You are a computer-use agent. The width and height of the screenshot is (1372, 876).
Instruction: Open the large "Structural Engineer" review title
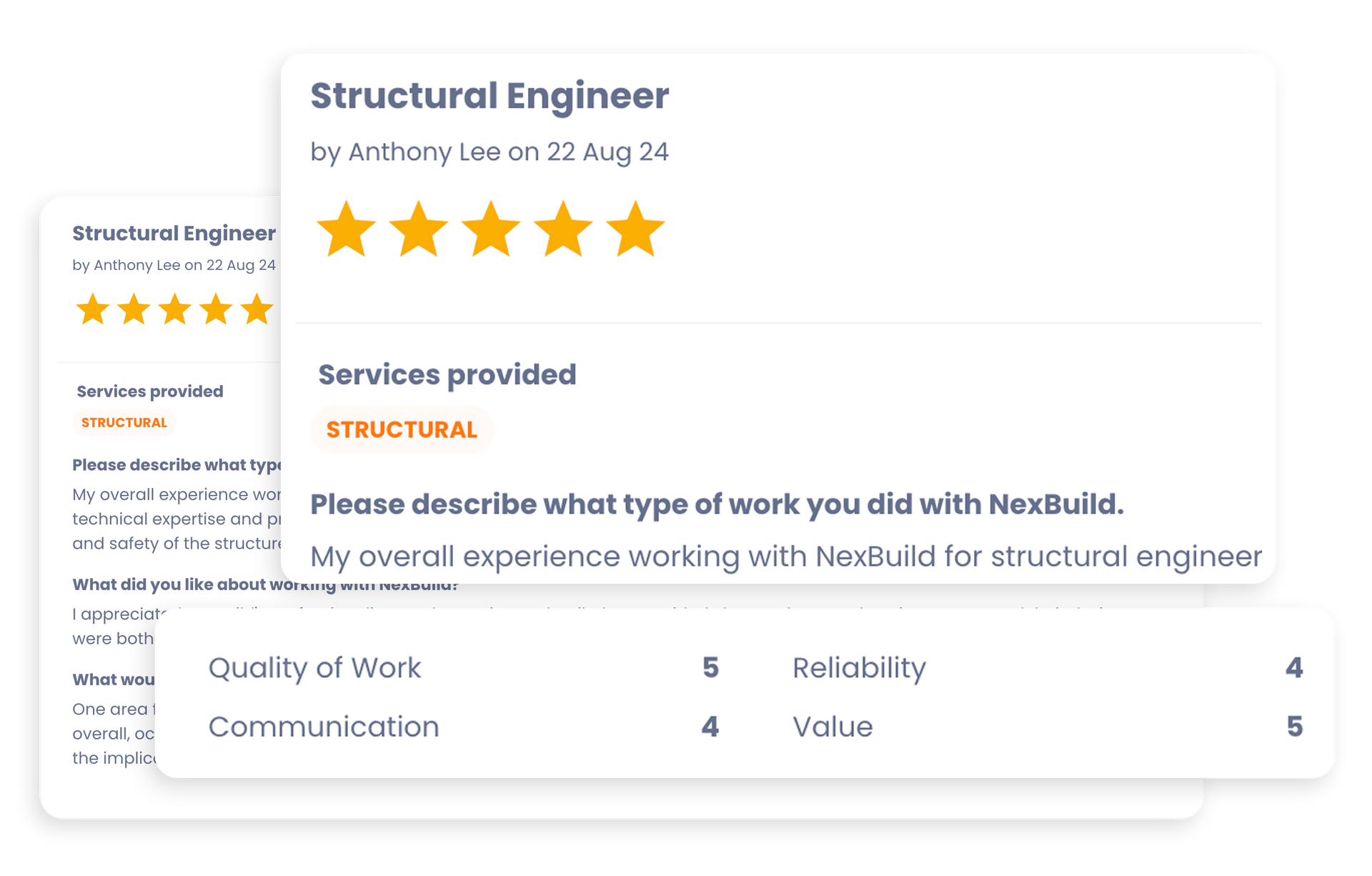[489, 96]
